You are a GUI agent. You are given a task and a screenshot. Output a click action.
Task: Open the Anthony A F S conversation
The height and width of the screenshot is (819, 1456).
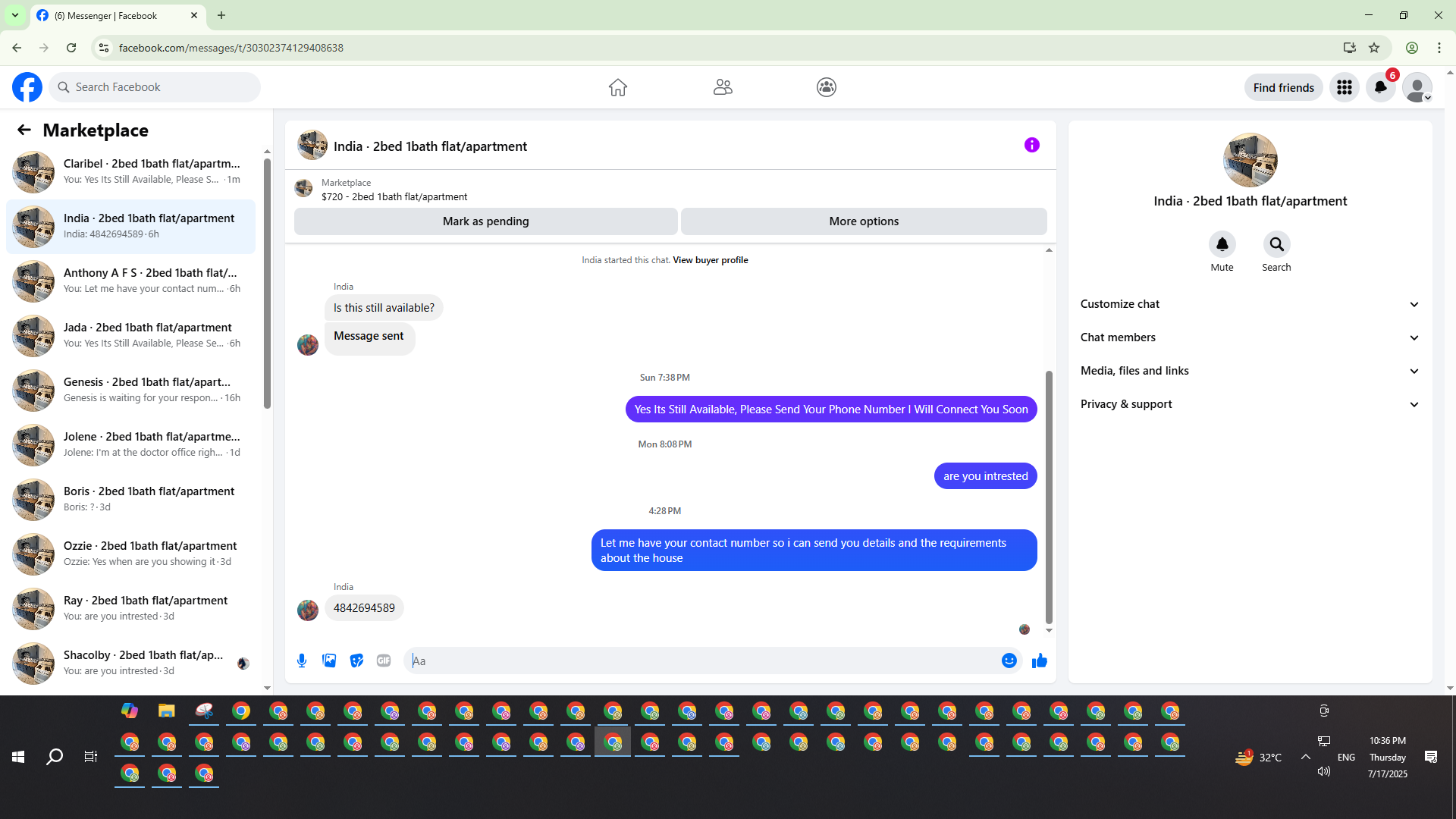click(130, 281)
